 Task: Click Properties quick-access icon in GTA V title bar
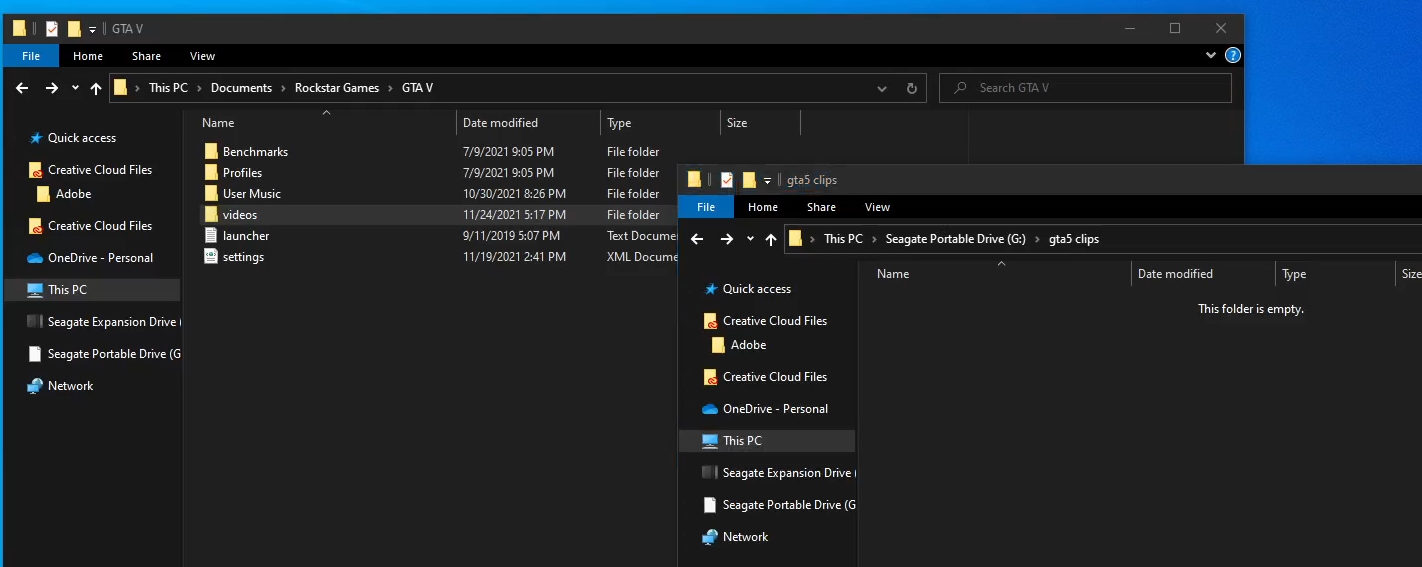coord(52,29)
